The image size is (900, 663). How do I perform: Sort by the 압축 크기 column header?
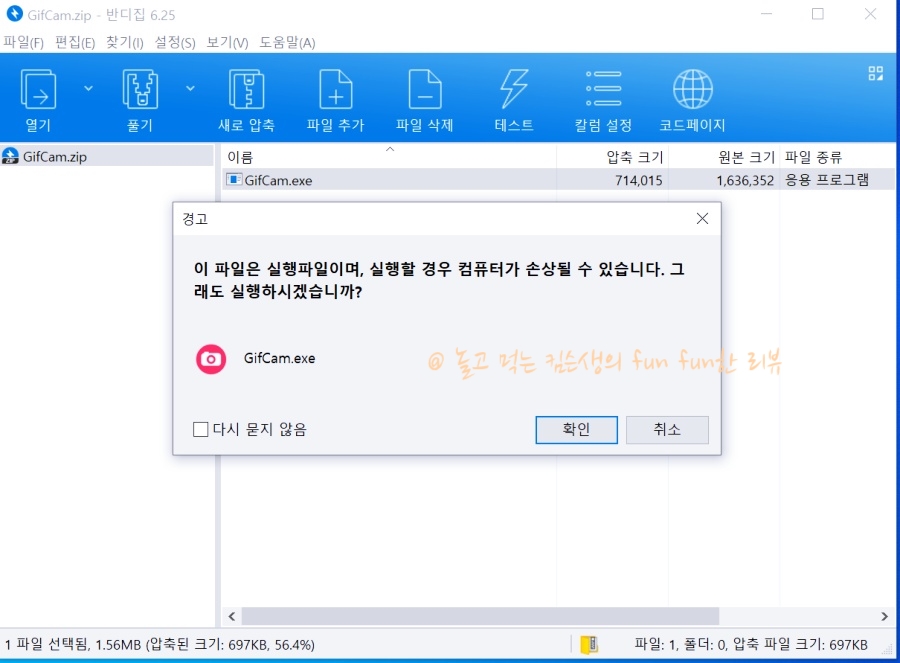pos(612,157)
